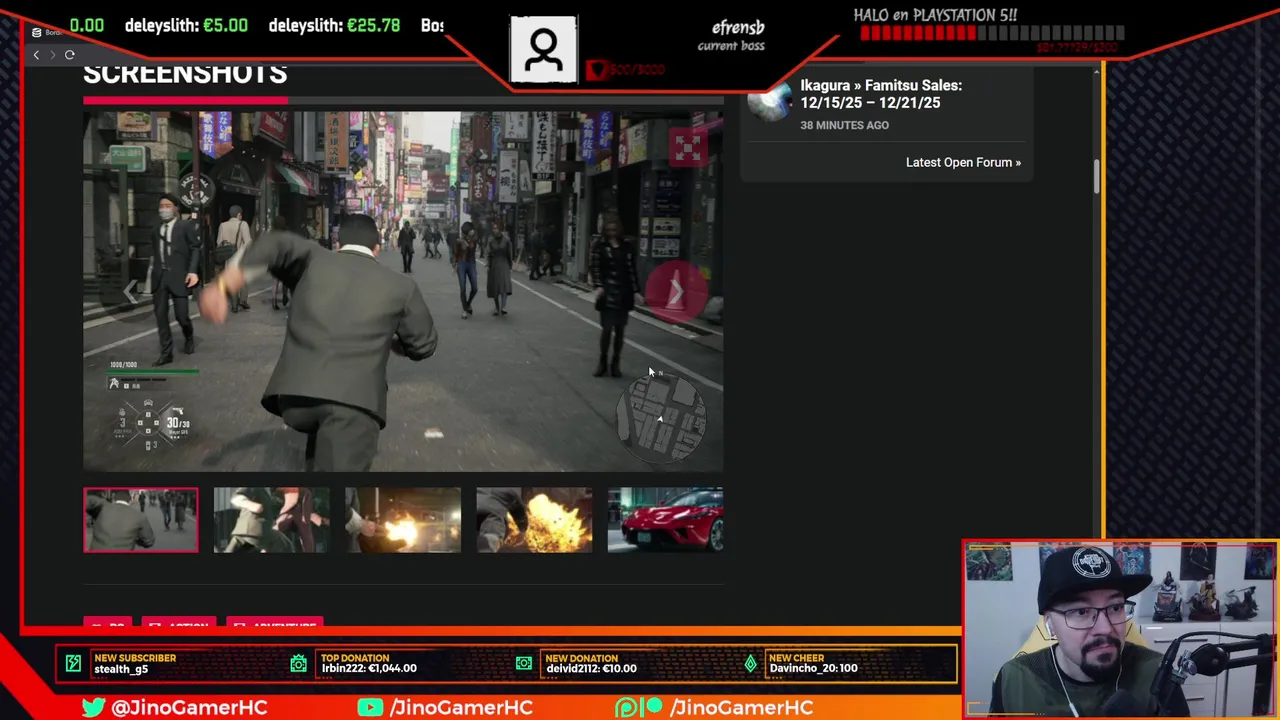Click the 'Davincho_20: 100' cheer text
Image resolution: width=1280 pixels, height=720 pixels.
click(x=813, y=668)
